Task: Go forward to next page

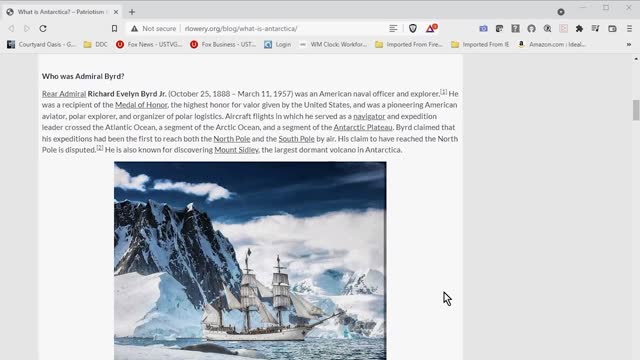Action: [x=27, y=29]
